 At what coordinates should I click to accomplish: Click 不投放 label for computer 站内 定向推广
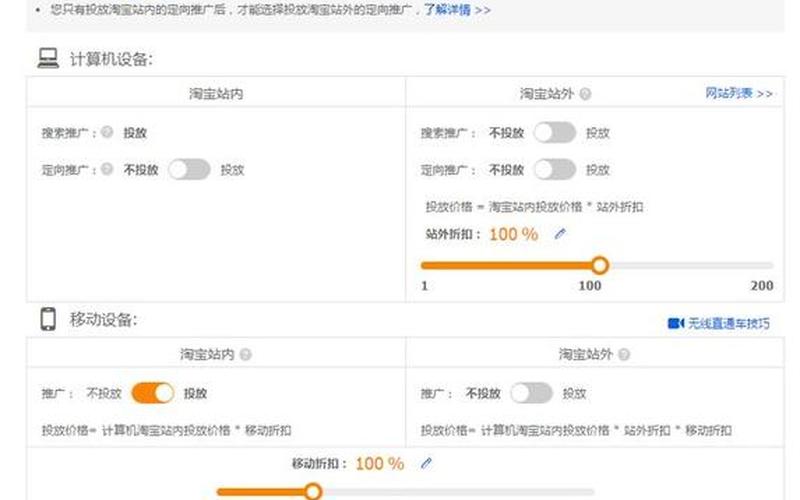pos(141,169)
